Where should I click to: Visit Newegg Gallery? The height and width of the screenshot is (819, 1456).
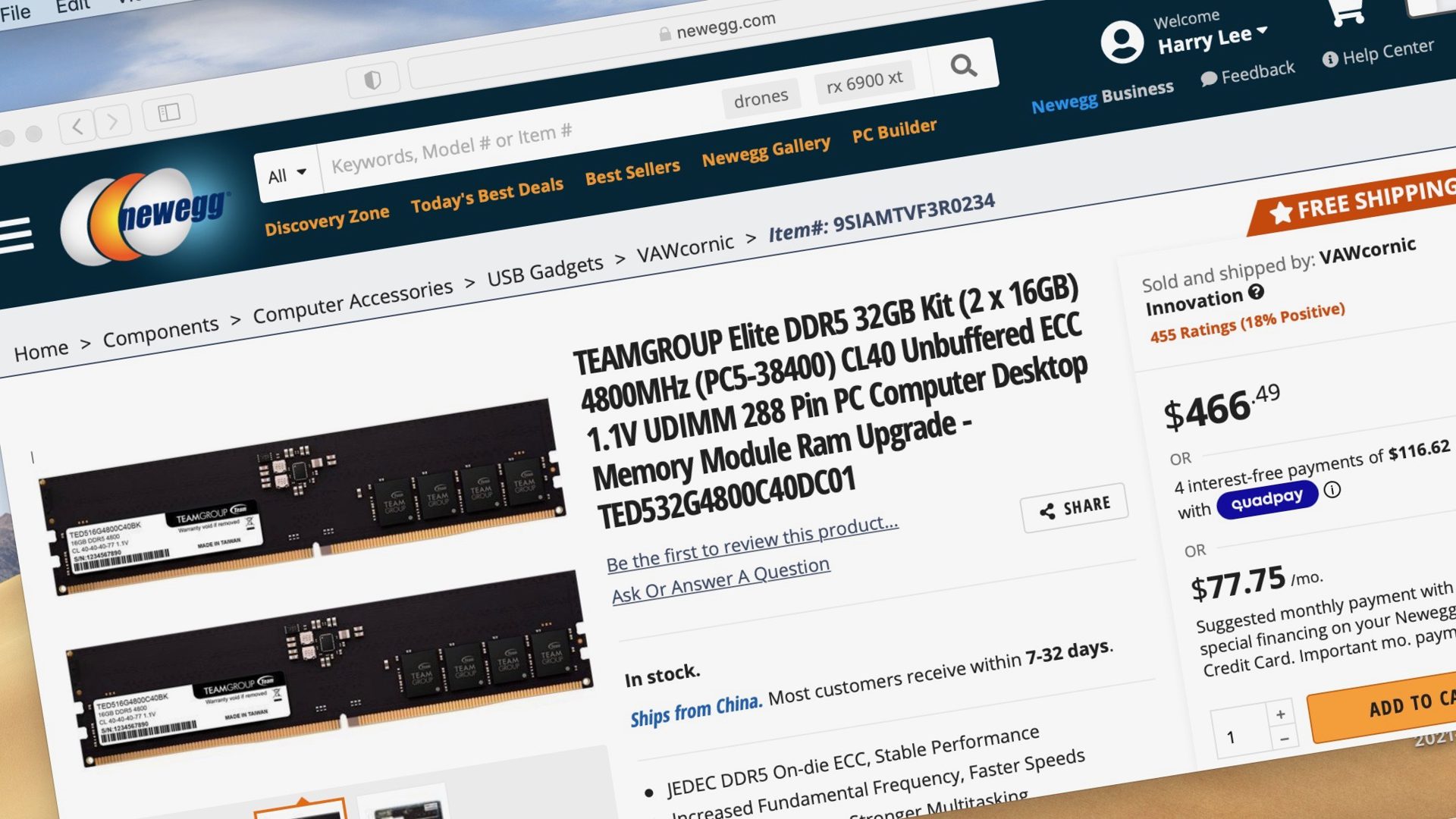click(766, 149)
